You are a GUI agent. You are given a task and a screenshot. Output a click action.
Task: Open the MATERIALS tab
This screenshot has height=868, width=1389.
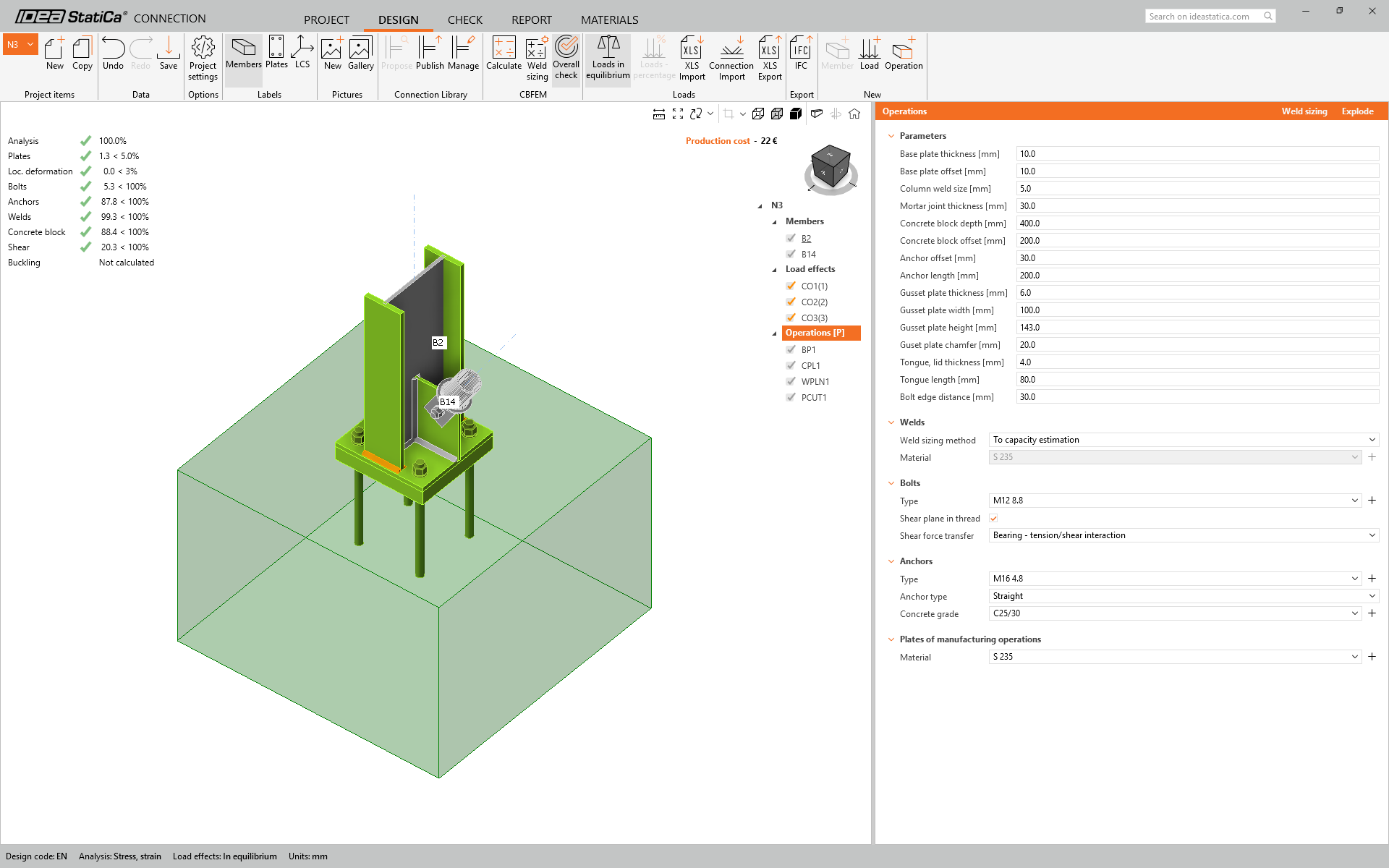click(609, 20)
